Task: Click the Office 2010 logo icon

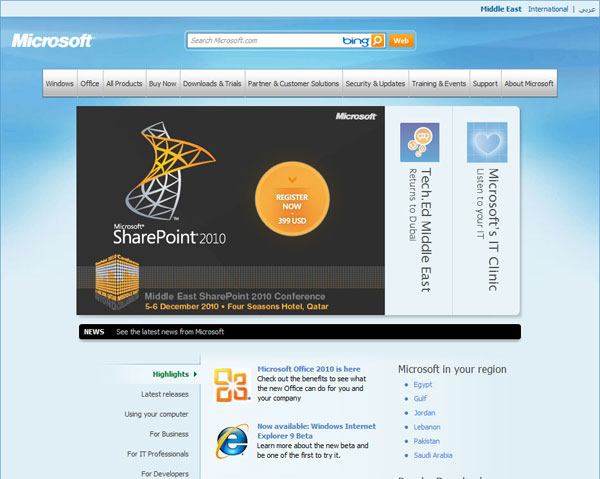Action: click(232, 385)
